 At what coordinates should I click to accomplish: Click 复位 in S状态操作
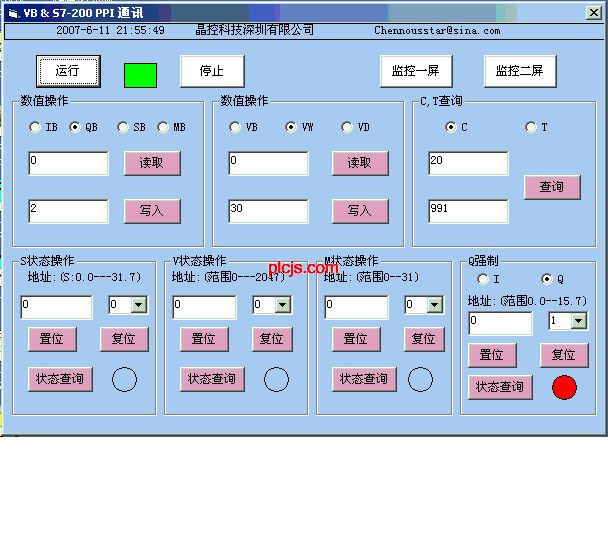coord(124,339)
